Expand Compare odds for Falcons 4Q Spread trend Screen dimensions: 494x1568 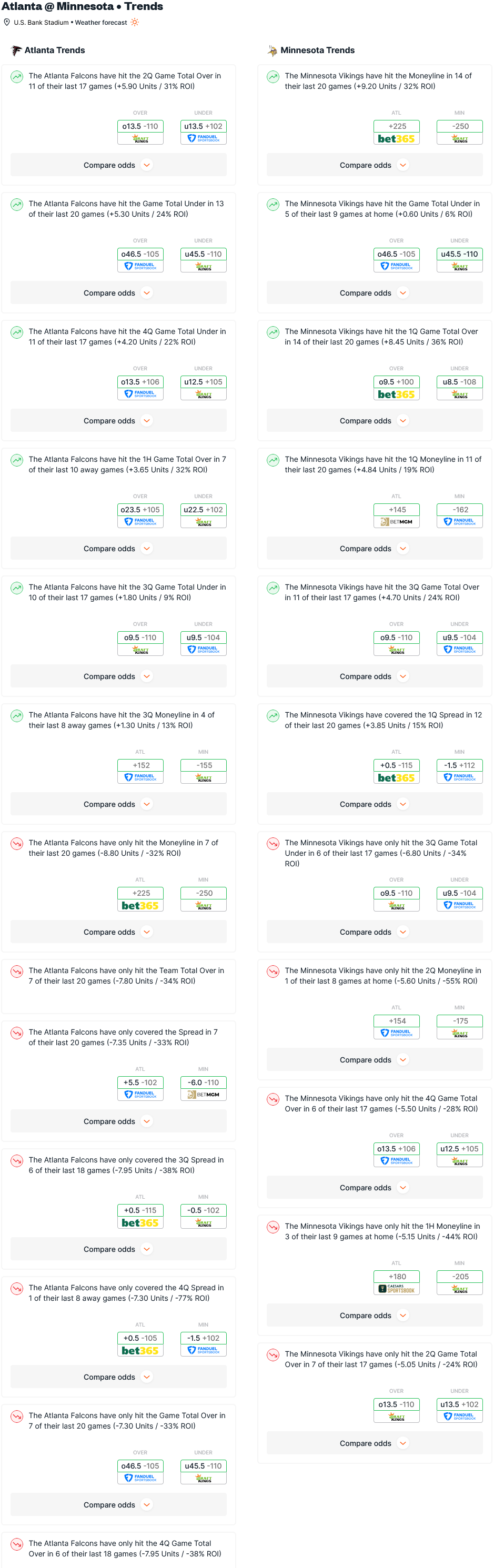click(118, 1377)
